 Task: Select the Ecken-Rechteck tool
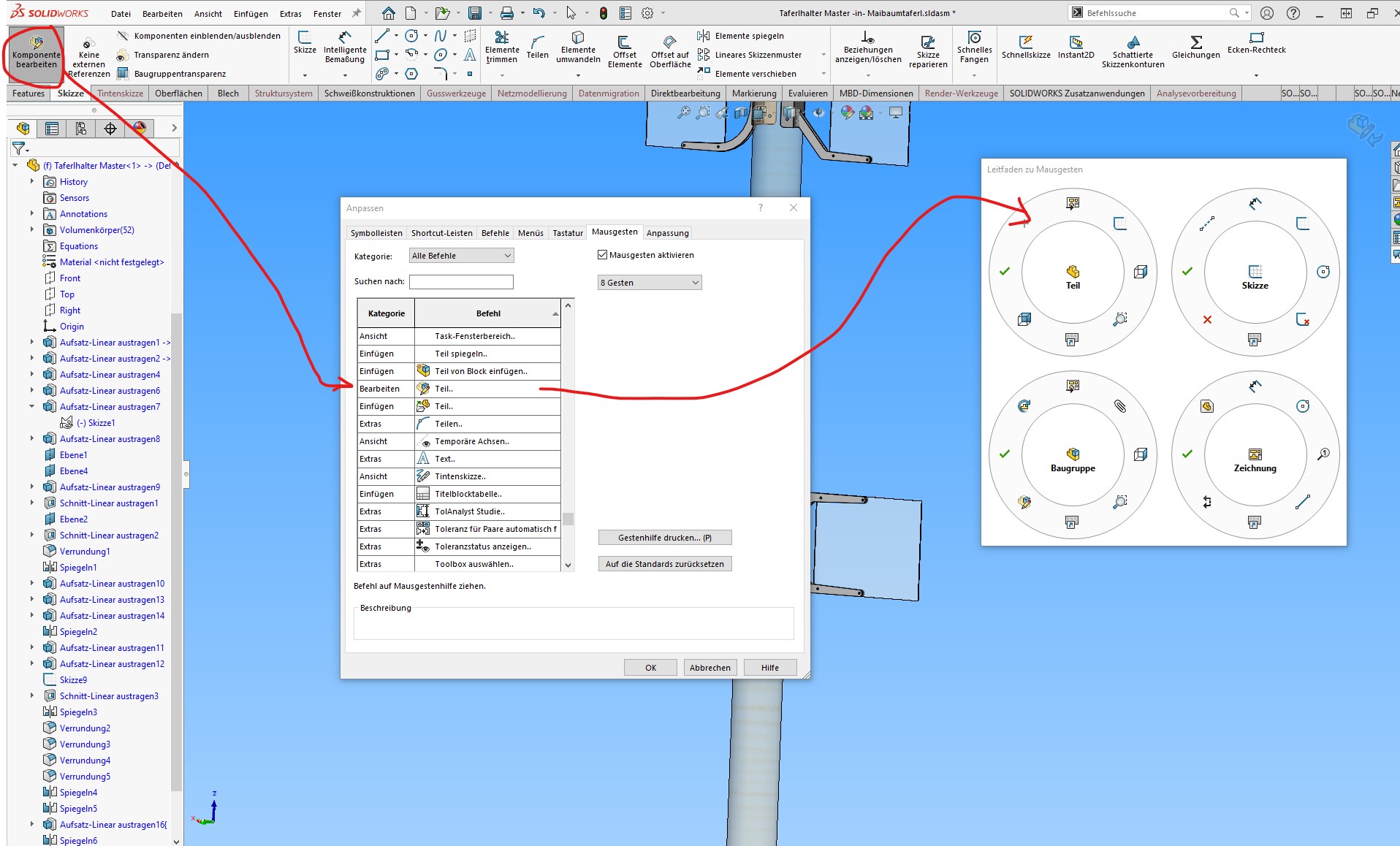(1257, 43)
